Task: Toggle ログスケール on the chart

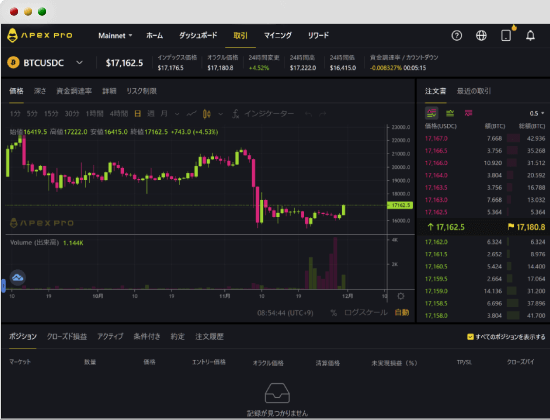Action: point(365,312)
